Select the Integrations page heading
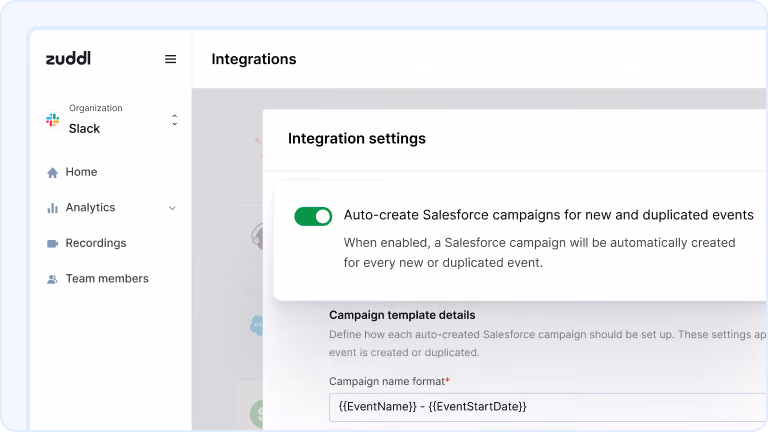768x432 pixels. pos(254,59)
